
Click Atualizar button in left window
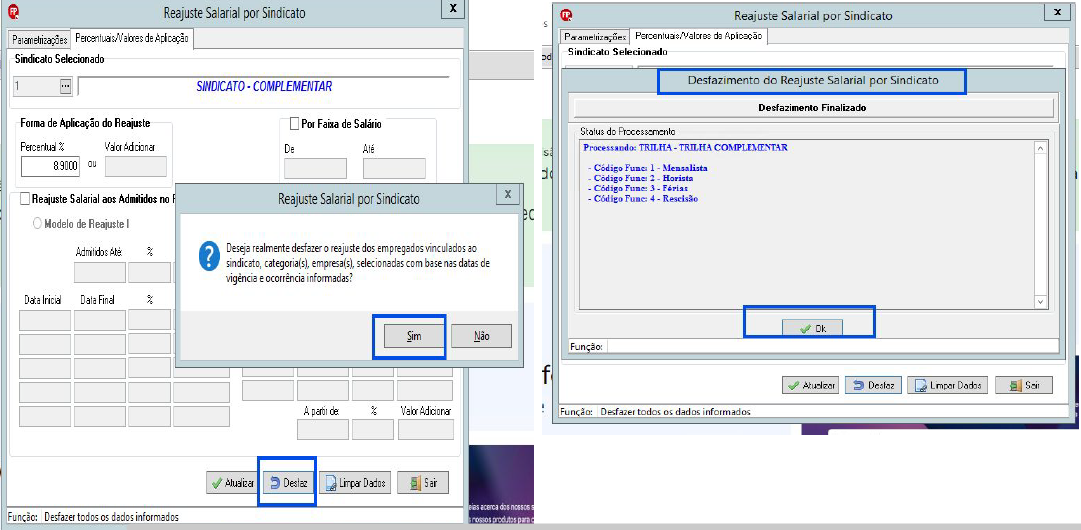232,483
